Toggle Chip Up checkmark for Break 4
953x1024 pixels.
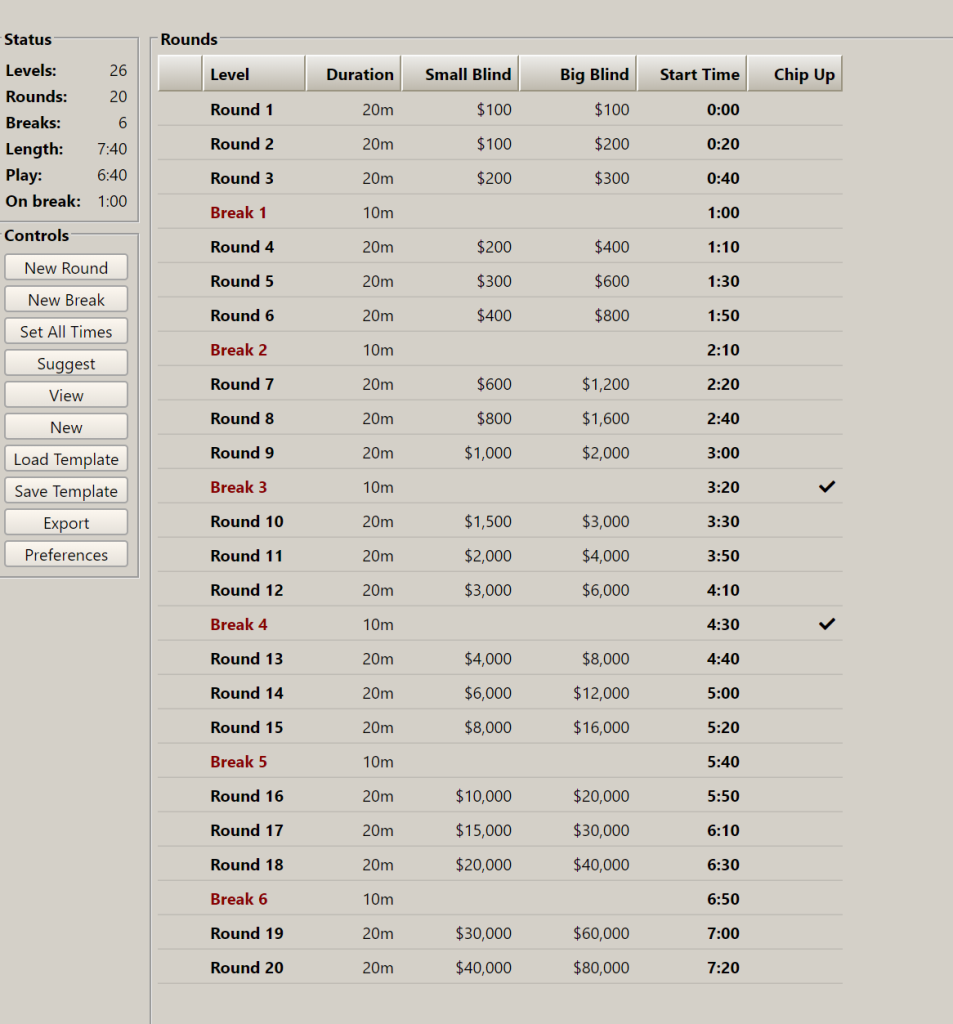(826, 624)
